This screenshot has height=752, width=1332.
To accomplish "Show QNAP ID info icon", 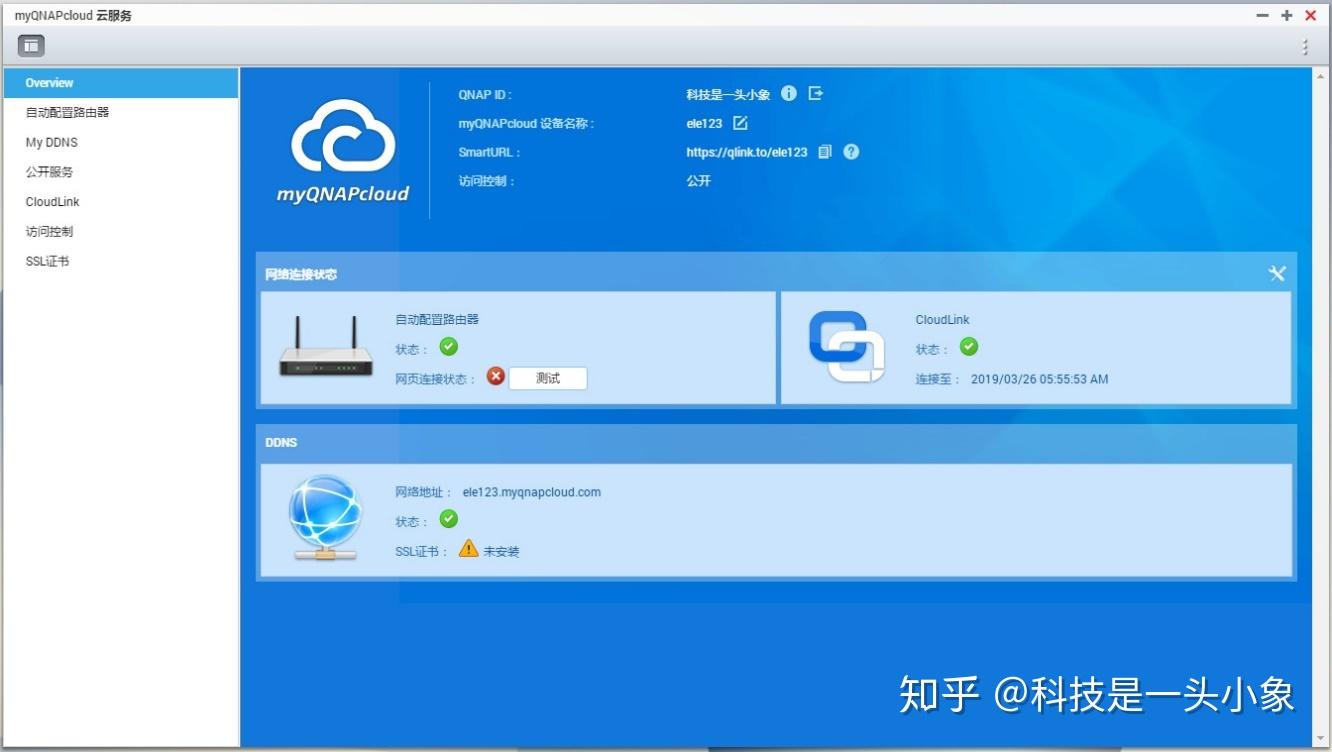I will [789, 93].
